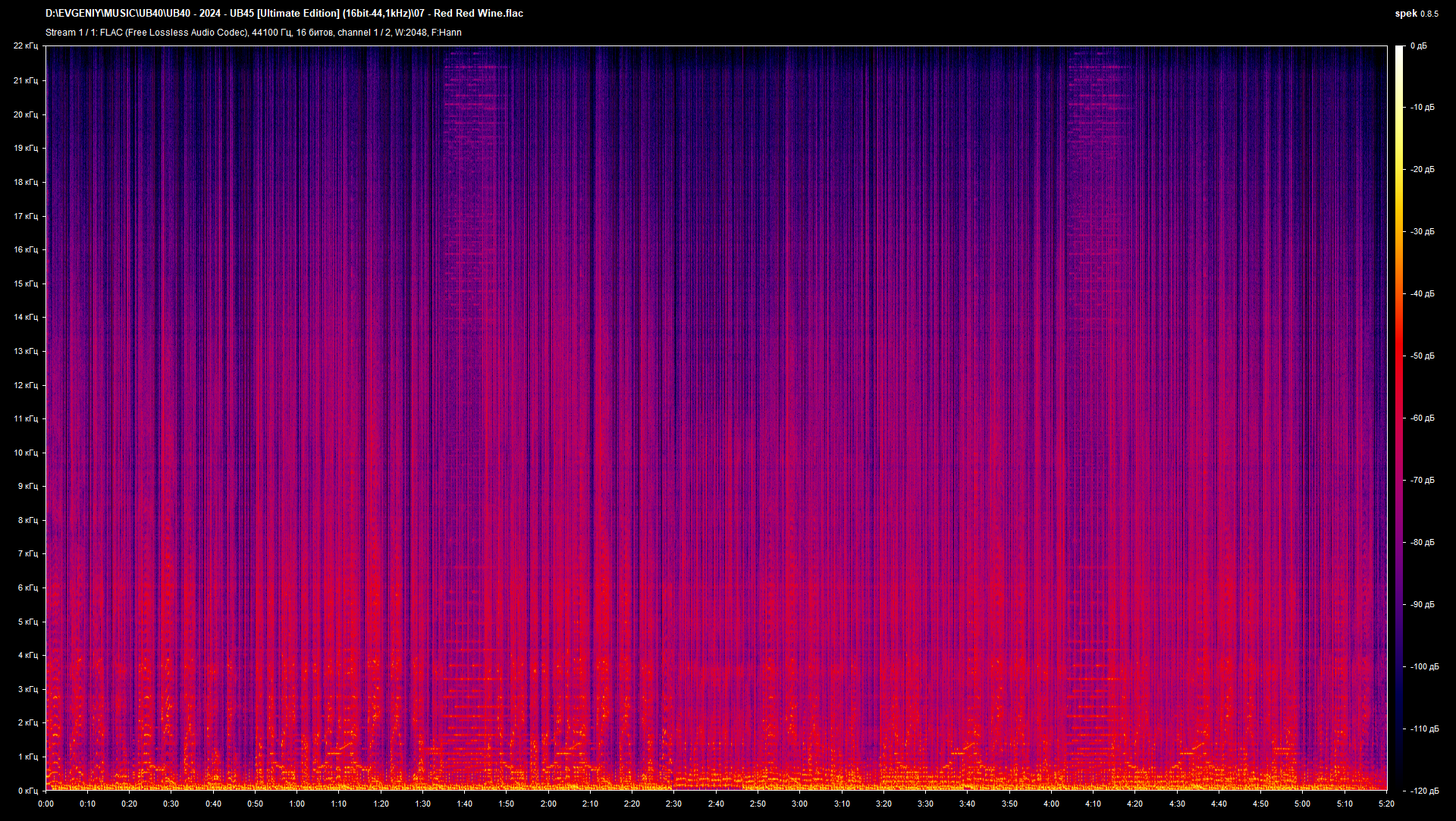The height and width of the screenshot is (821, 1456).
Task: Click the 4:30 time axis label
Action: click(1177, 804)
